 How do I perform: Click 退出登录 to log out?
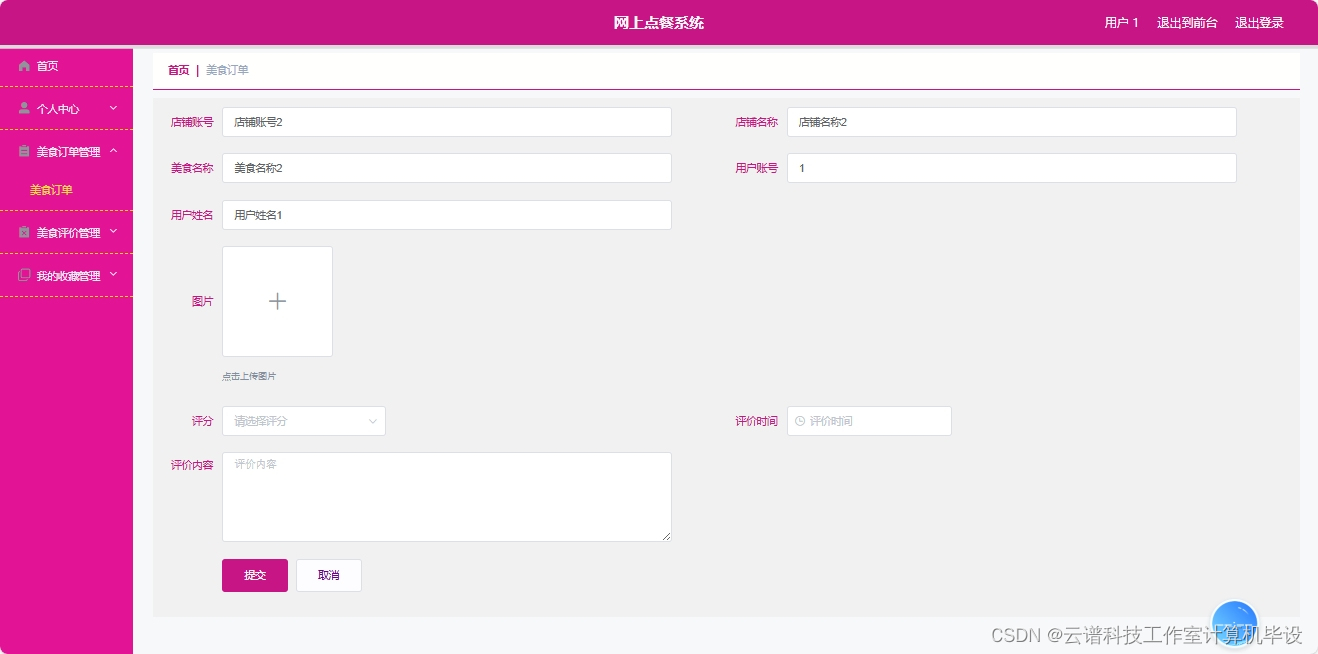(1259, 23)
